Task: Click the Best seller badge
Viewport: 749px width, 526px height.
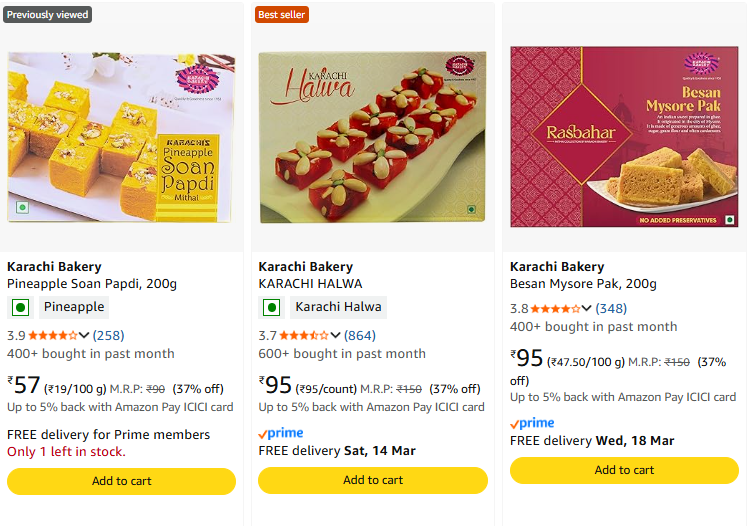Action: pos(282,14)
